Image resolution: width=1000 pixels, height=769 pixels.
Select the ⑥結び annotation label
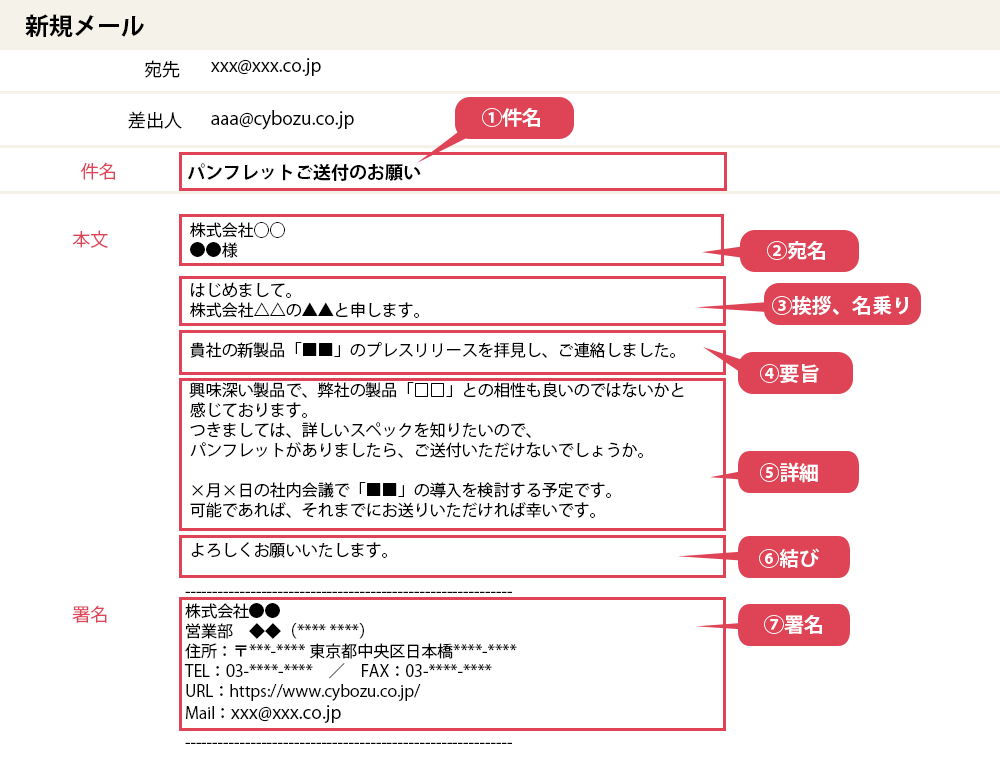794,557
